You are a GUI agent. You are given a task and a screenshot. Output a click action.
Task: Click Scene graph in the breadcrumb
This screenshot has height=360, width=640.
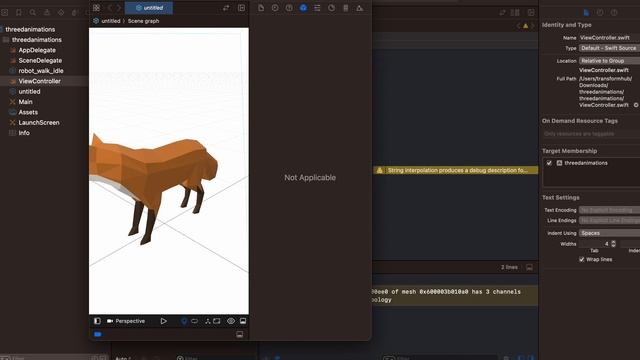[x=143, y=21]
